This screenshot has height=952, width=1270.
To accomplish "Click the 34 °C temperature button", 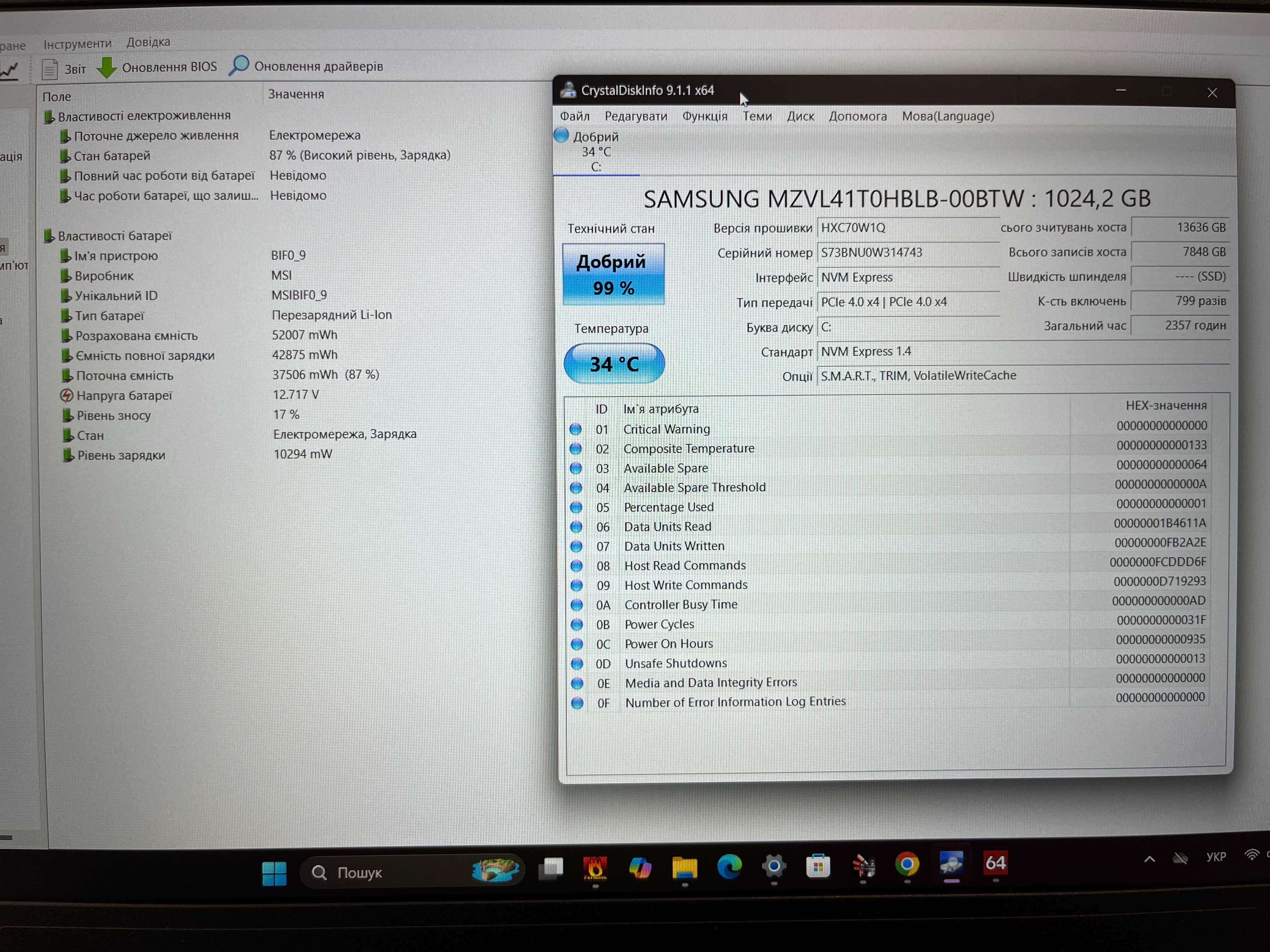I will pyautogui.click(x=614, y=363).
